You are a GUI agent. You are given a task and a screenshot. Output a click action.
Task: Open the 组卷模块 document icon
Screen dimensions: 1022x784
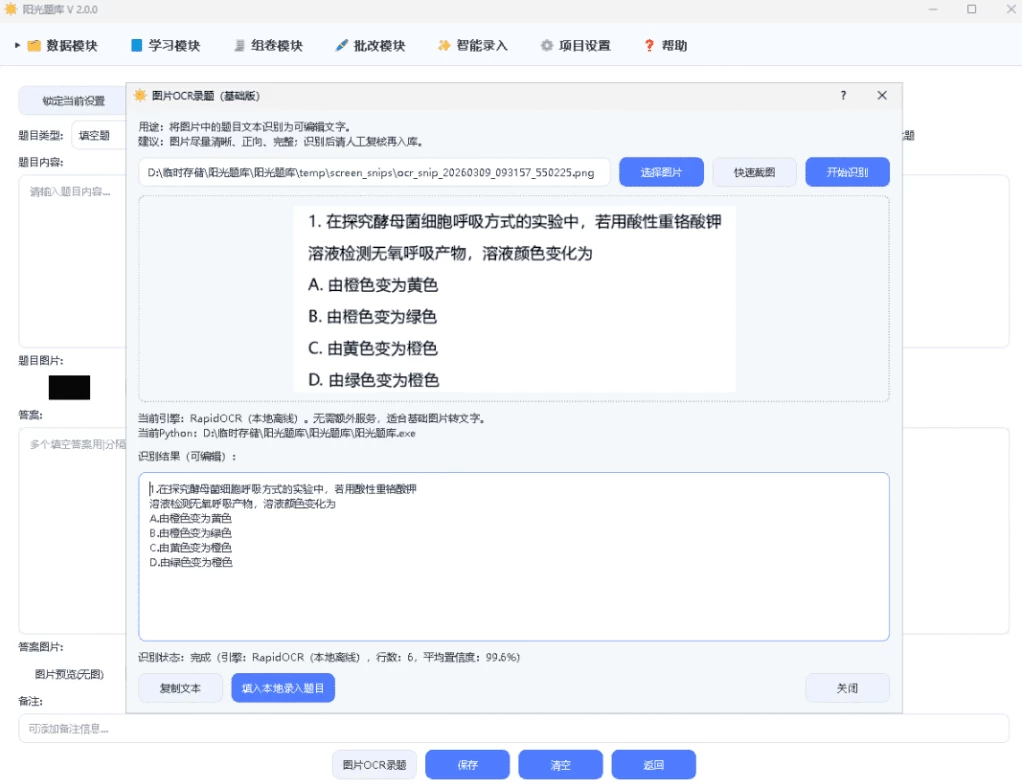(x=238, y=44)
